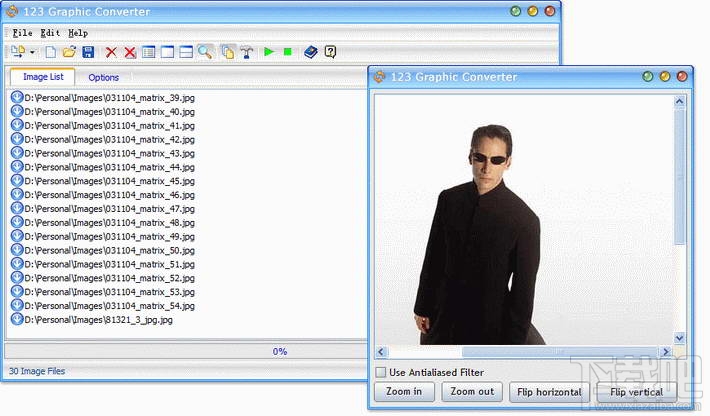Click the Flip vertical button

637,392
